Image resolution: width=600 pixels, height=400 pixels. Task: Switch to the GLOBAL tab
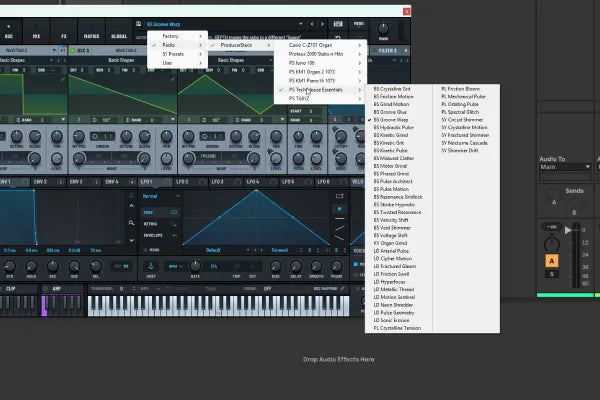click(119, 31)
